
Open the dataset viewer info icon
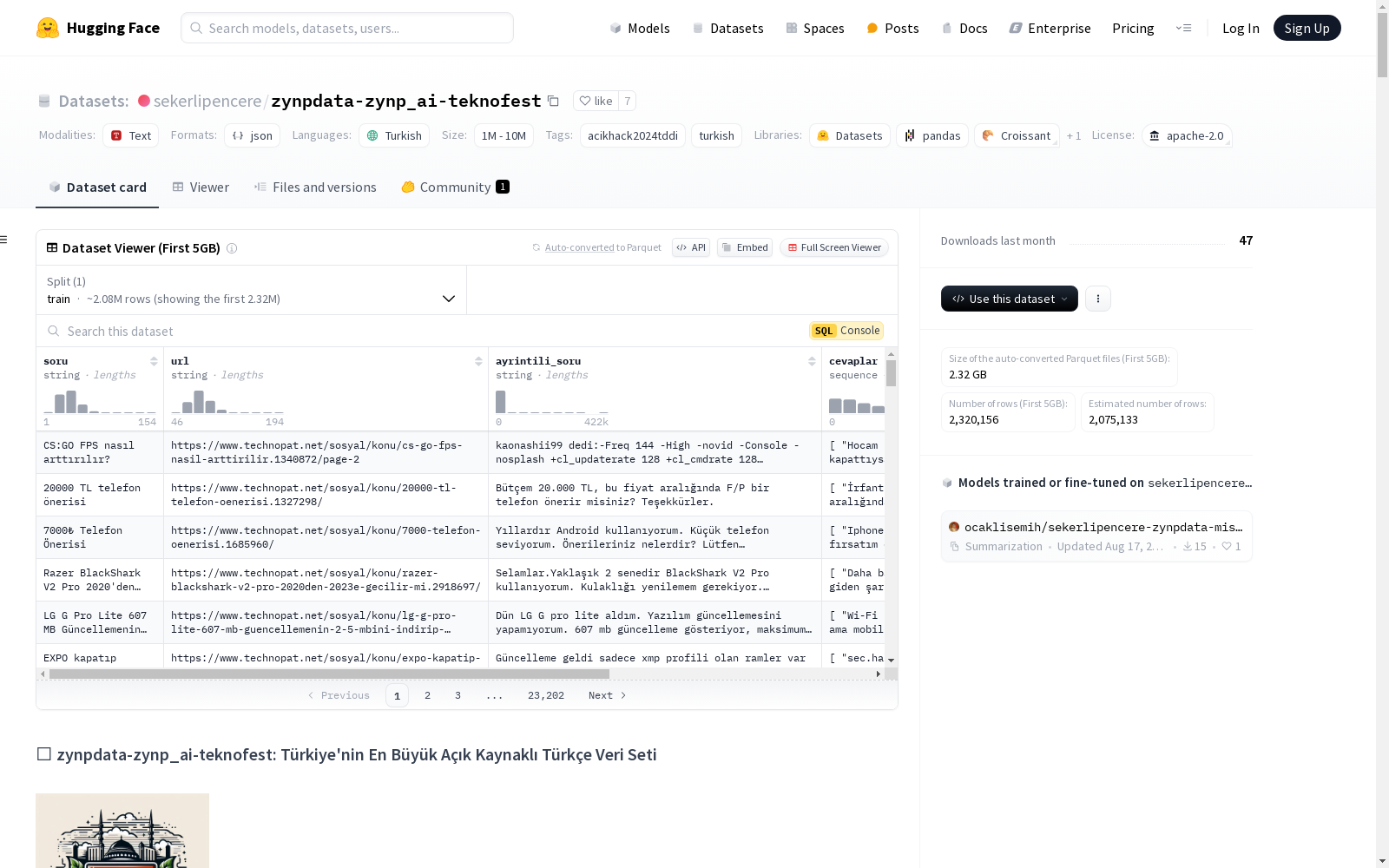(232, 248)
